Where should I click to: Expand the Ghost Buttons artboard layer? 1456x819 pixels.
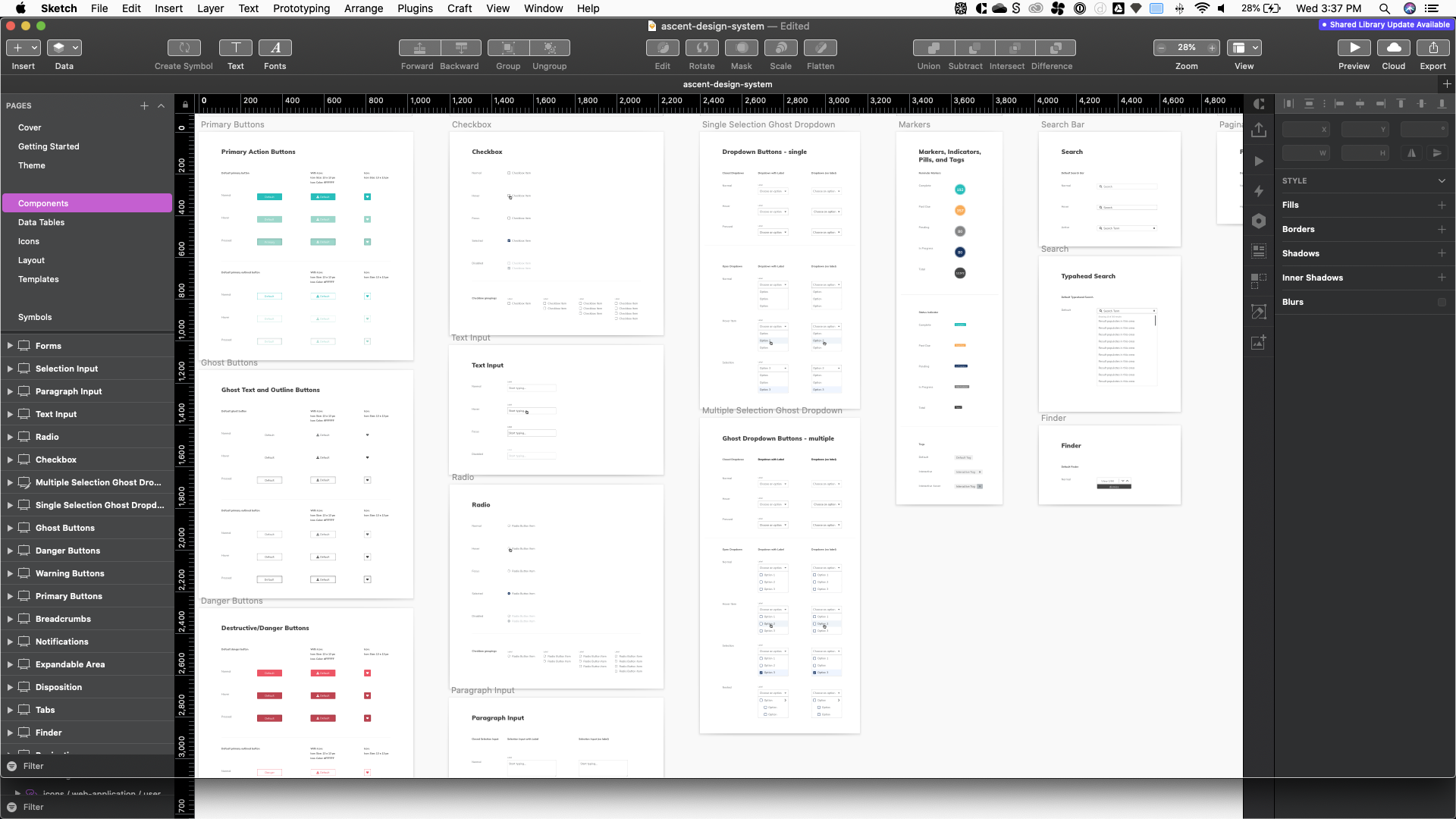[10, 528]
